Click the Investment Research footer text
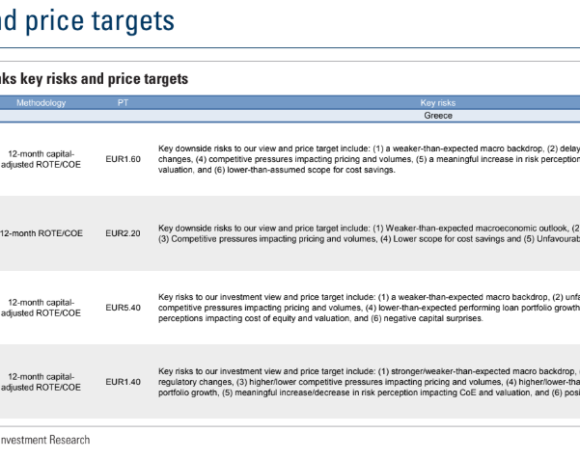The image size is (580, 460). pos(45,440)
